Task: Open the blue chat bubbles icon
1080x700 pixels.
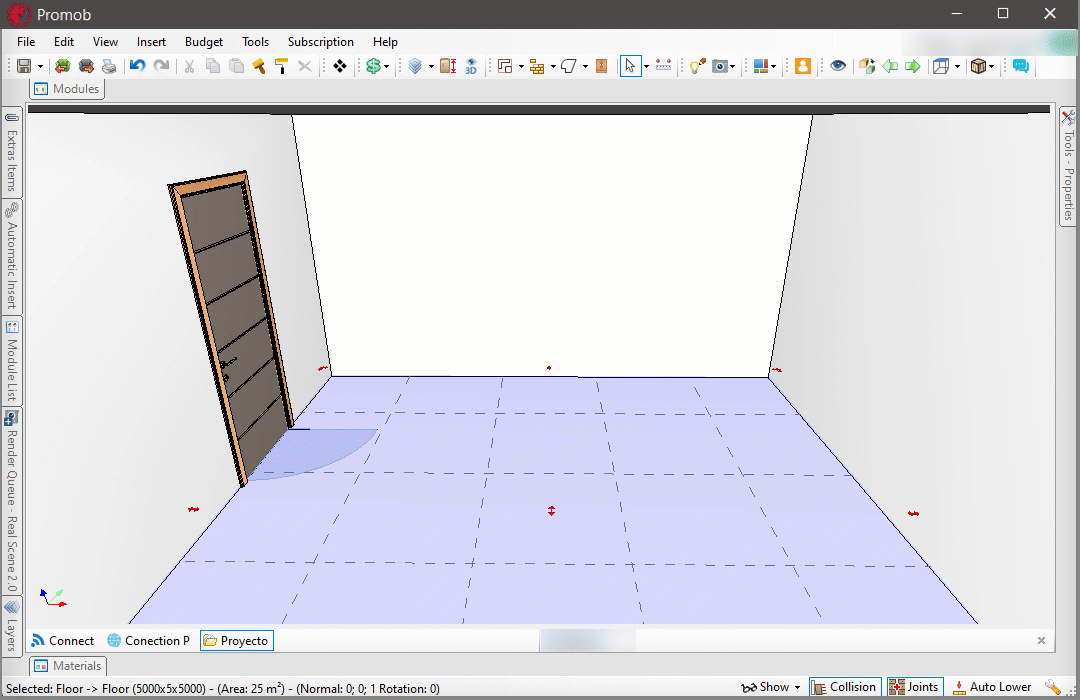Action: 1021,66
